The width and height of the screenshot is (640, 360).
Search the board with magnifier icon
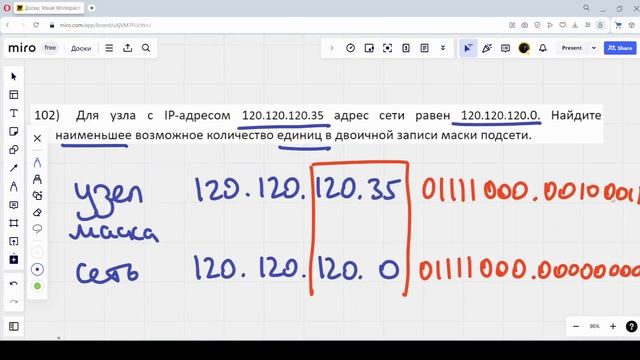(x=146, y=48)
